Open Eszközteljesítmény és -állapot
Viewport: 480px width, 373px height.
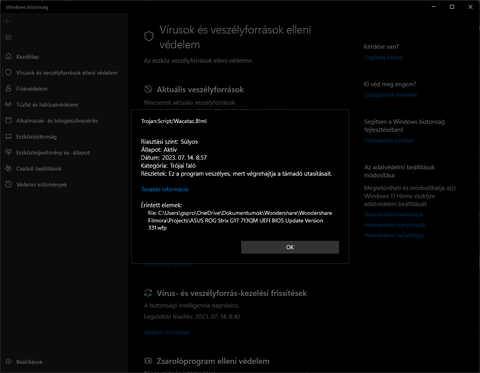(53, 153)
